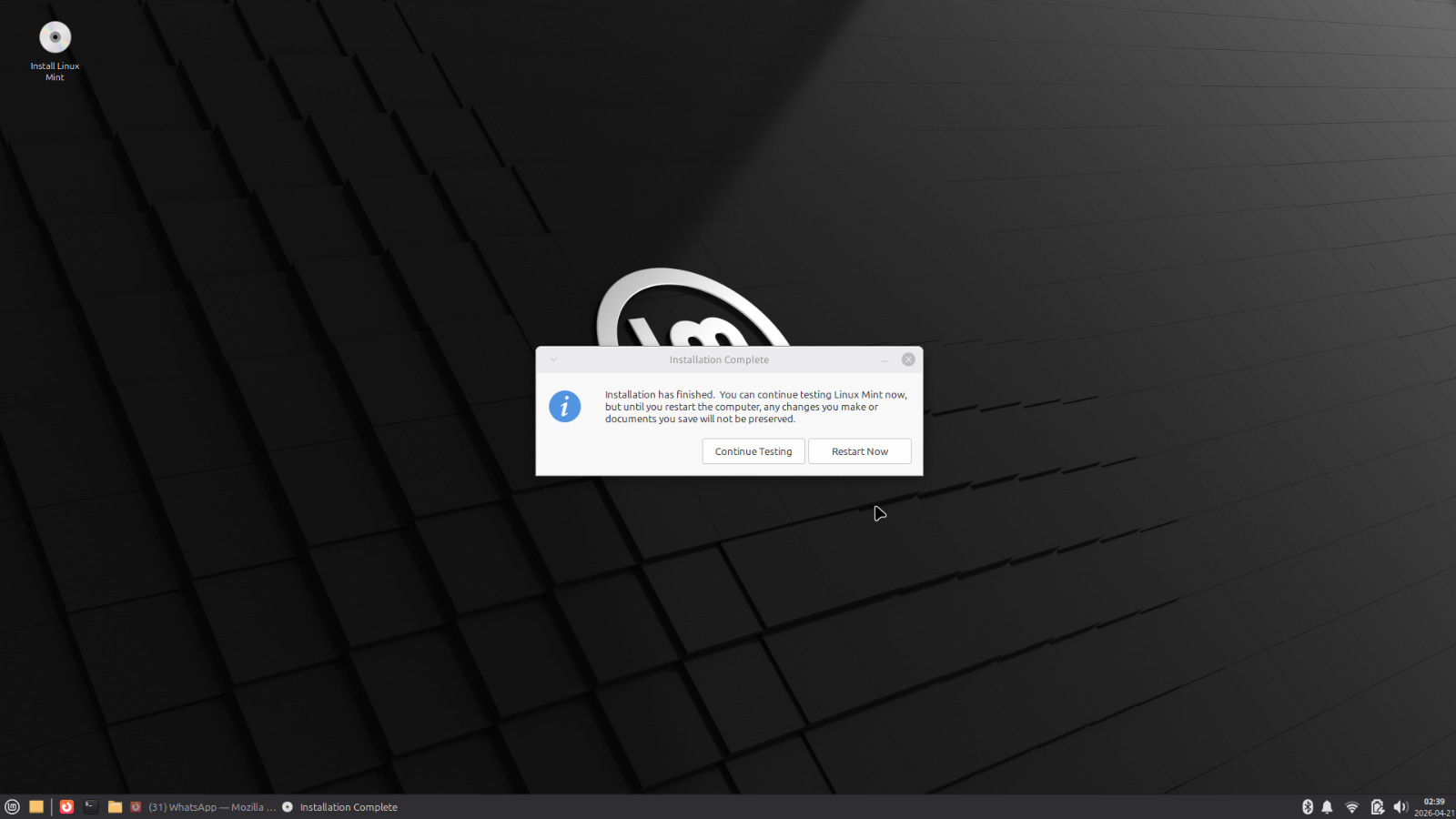Open the Linux Mint start menu
The height and width of the screenshot is (819, 1456).
tap(12, 806)
